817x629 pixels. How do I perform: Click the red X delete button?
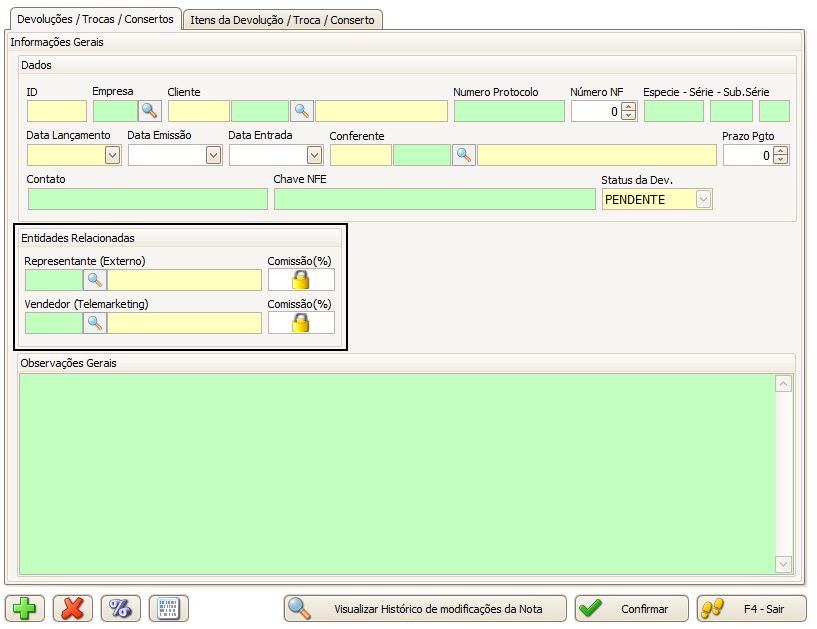click(73, 609)
